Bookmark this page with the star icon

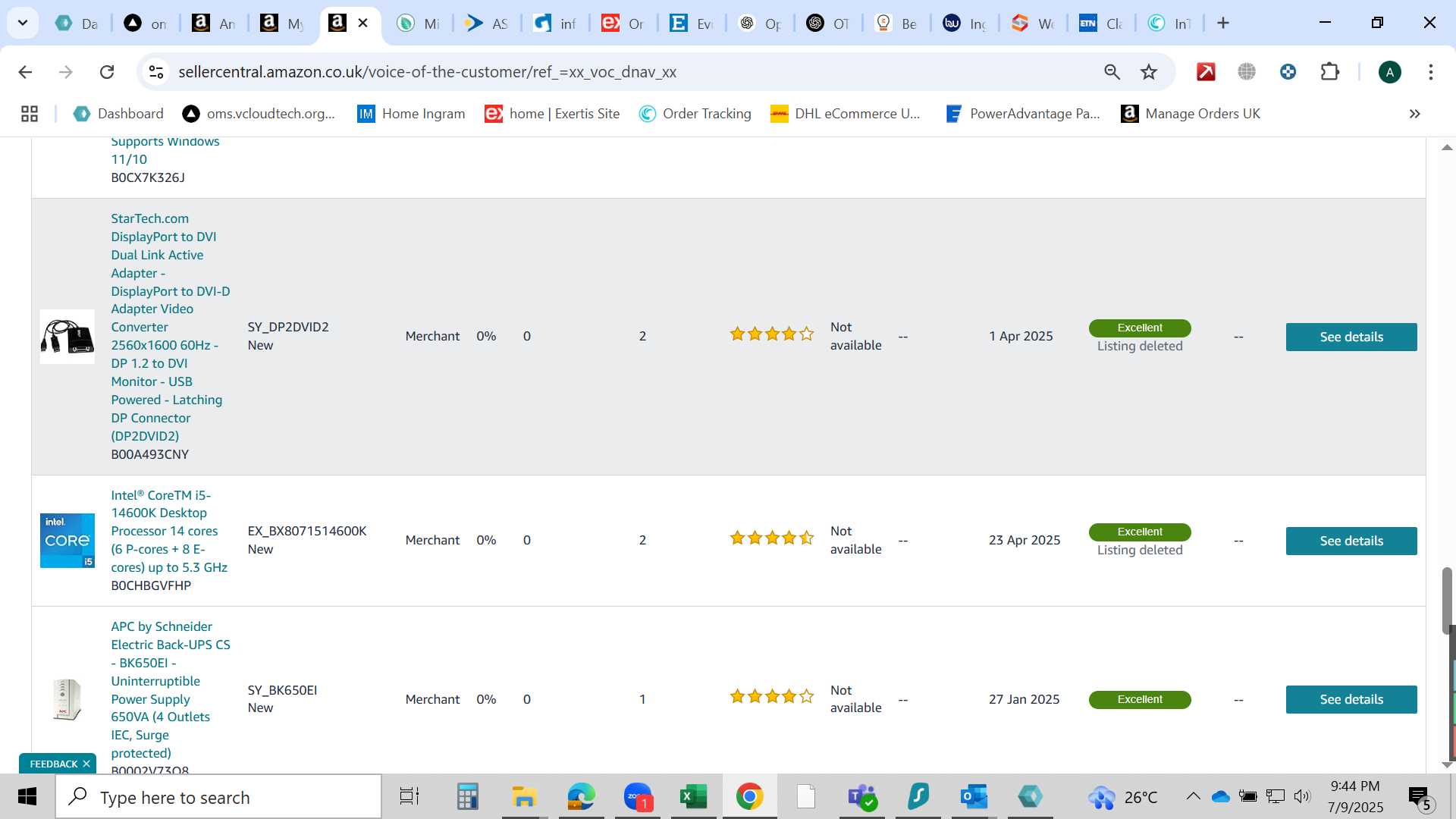1149,72
